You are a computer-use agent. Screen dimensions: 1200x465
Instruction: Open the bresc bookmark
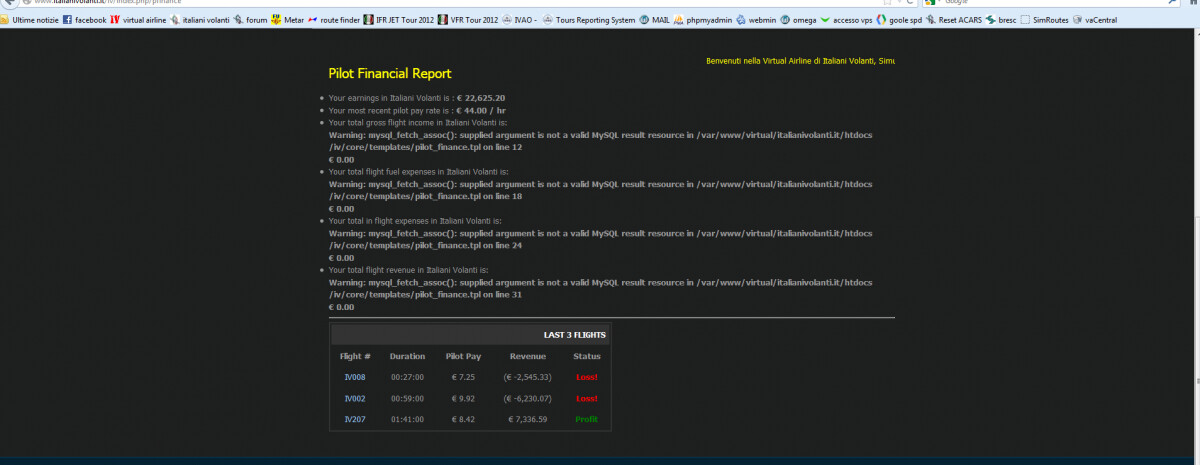point(1000,20)
